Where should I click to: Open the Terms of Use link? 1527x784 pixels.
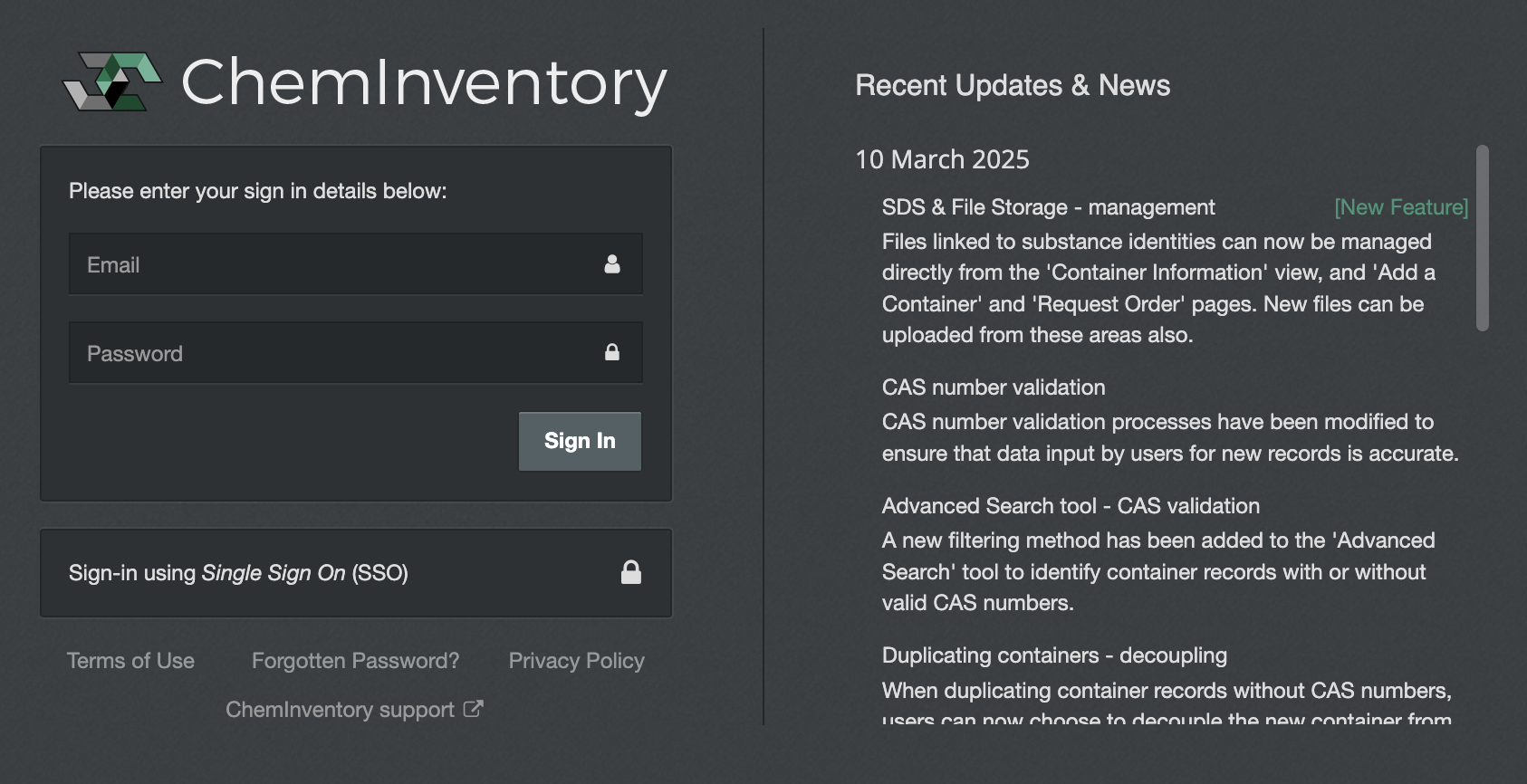coord(130,661)
